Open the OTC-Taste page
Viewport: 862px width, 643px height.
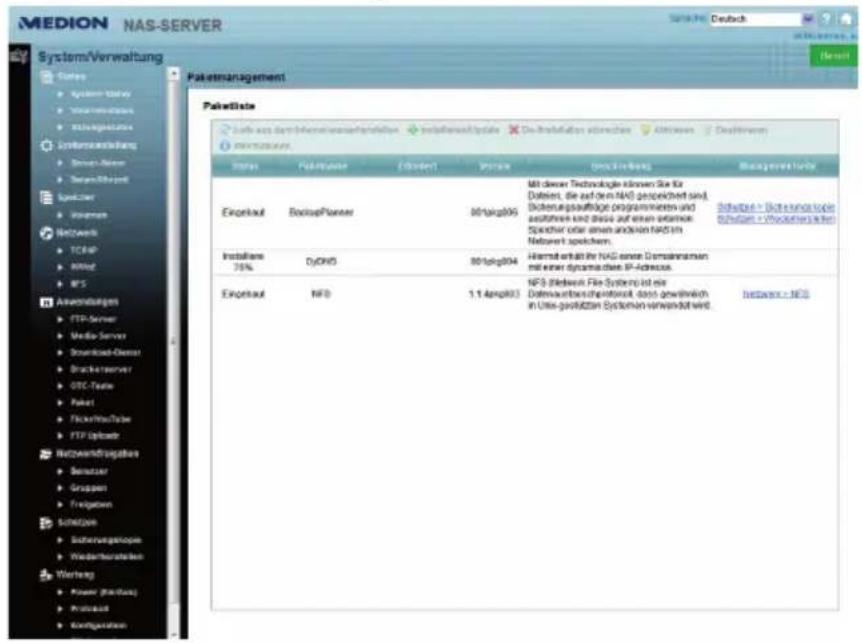click(x=91, y=386)
